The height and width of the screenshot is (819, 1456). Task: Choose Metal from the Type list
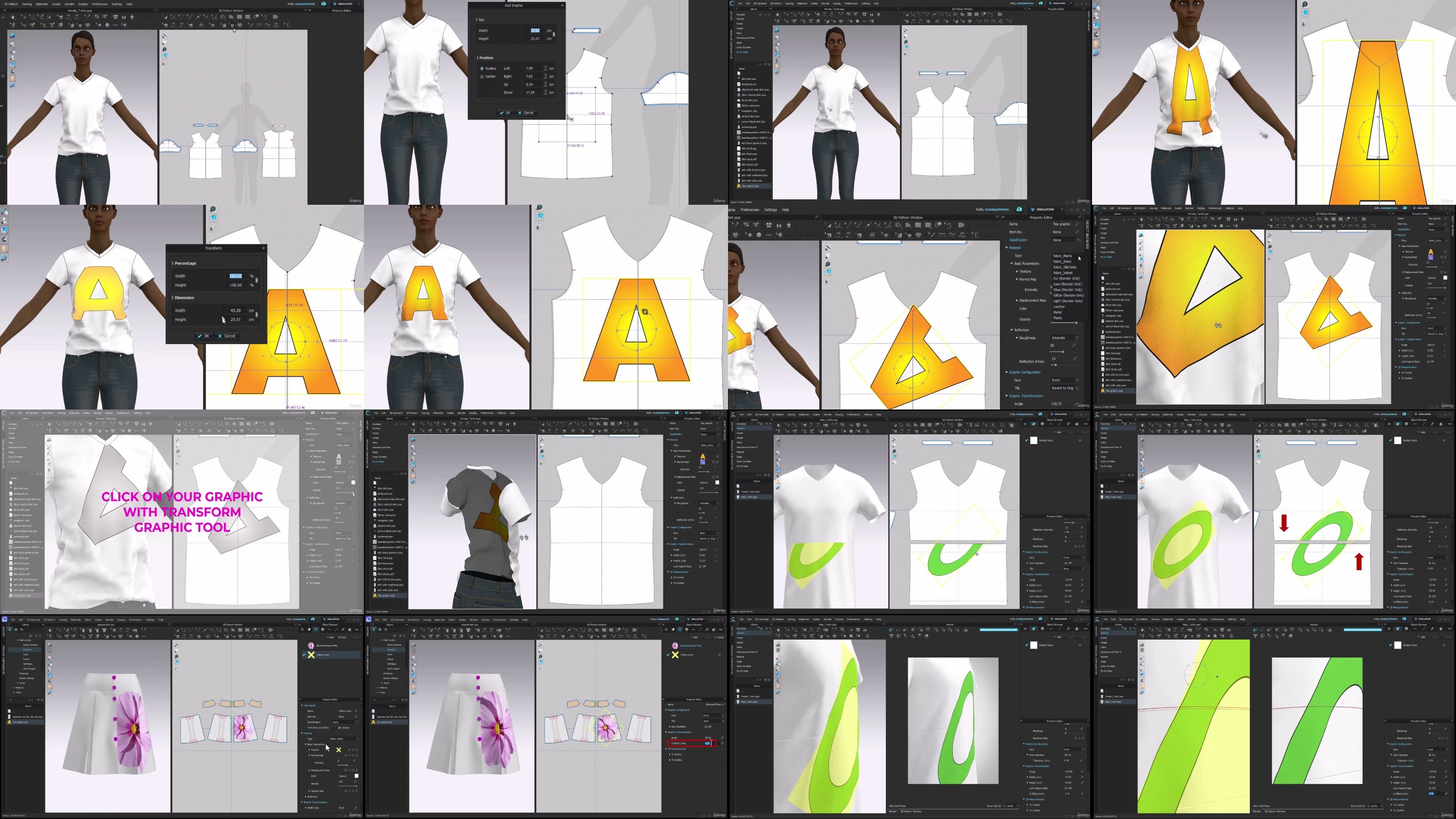pos(1057,312)
